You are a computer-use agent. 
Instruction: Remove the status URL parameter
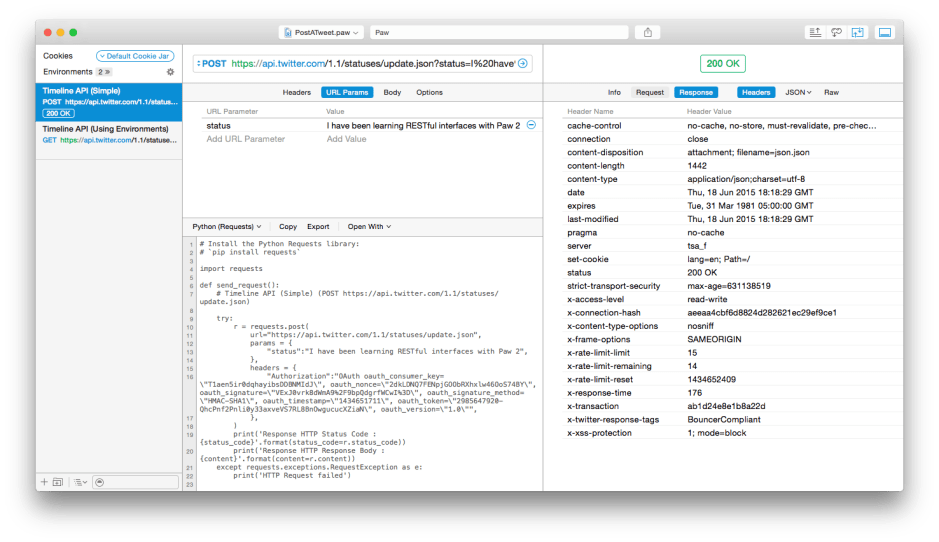click(x=531, y=125)
